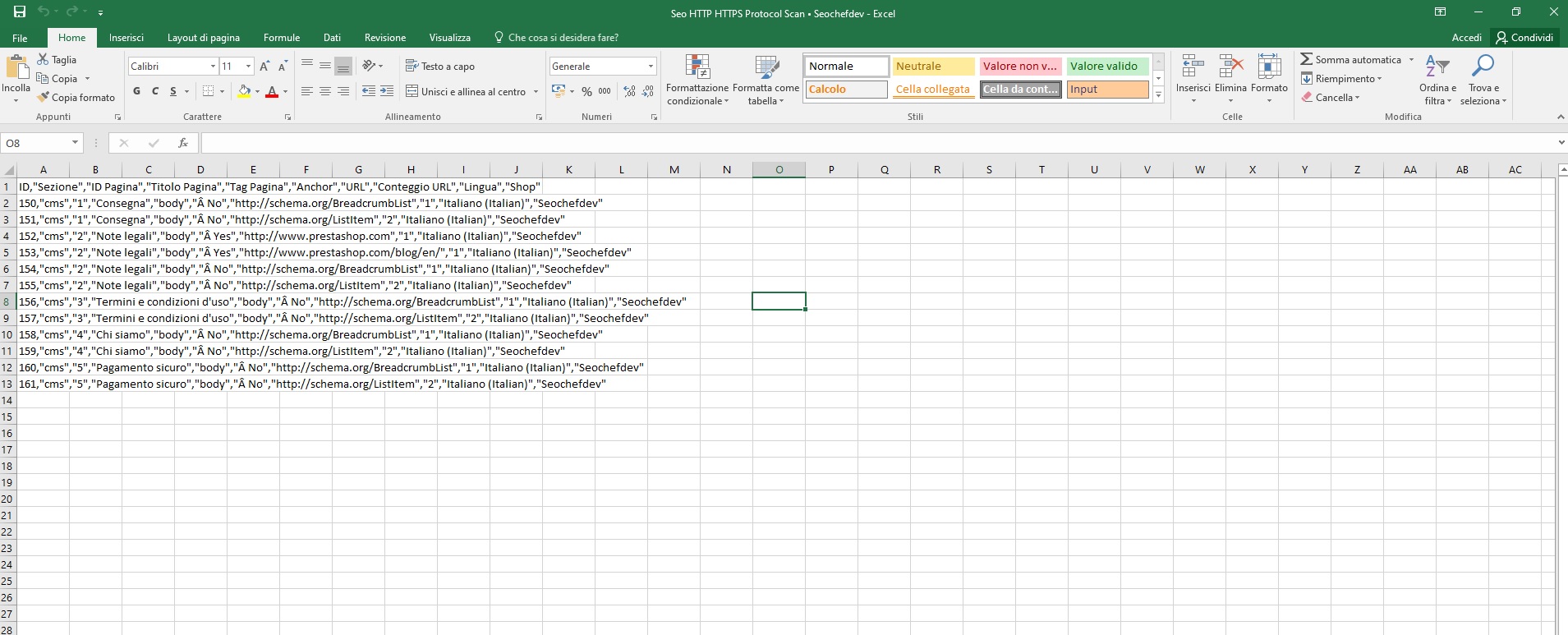Click the Formato cells icon
The width and height of the screenshot is (1568, 635).
1269,67
